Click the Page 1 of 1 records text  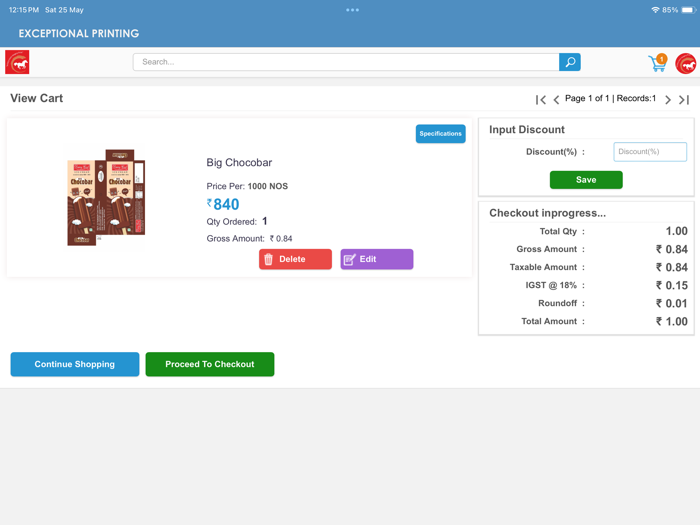pos(610,98)
